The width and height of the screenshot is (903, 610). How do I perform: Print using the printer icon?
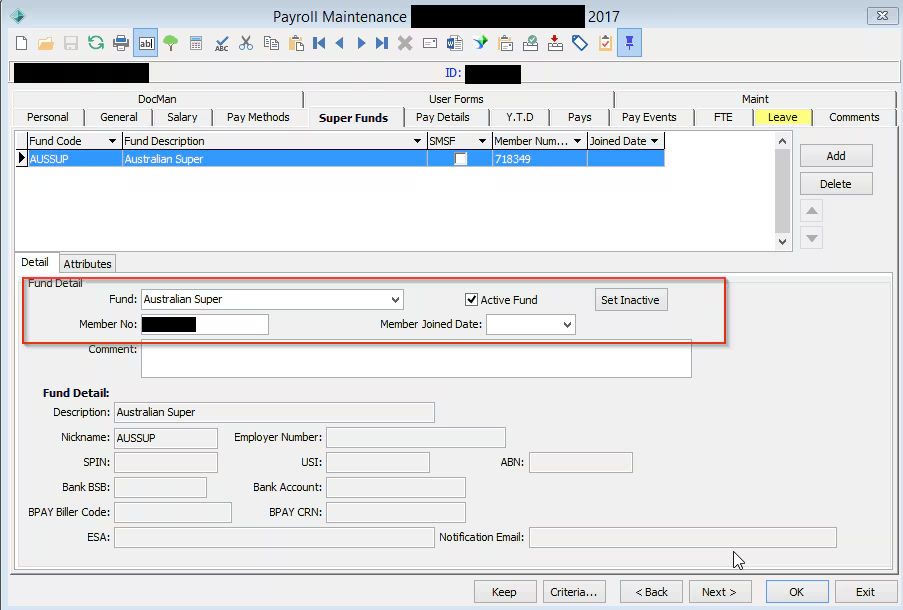pyautogui.click(x=121, y=43)
